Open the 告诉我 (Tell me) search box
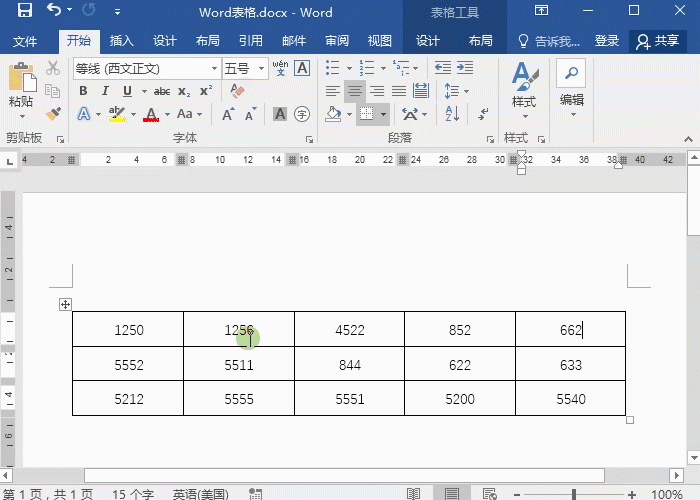The width and height of the screenshot is (700, 500). 549,41
